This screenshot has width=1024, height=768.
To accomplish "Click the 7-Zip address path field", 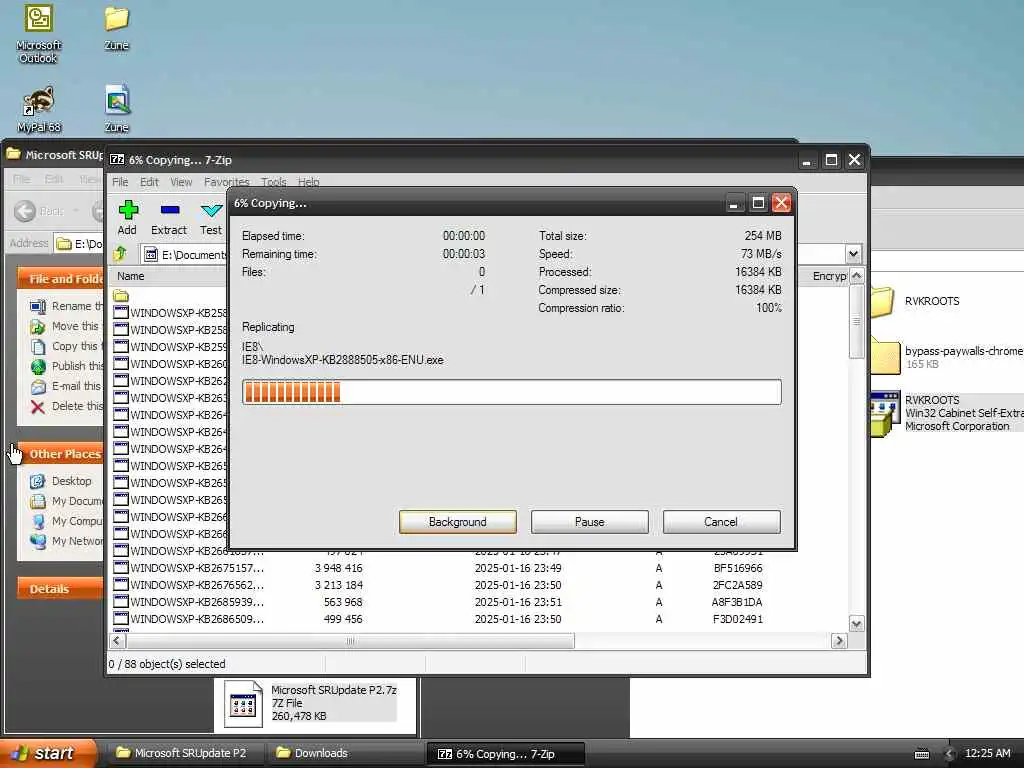I will coord(492,254).
